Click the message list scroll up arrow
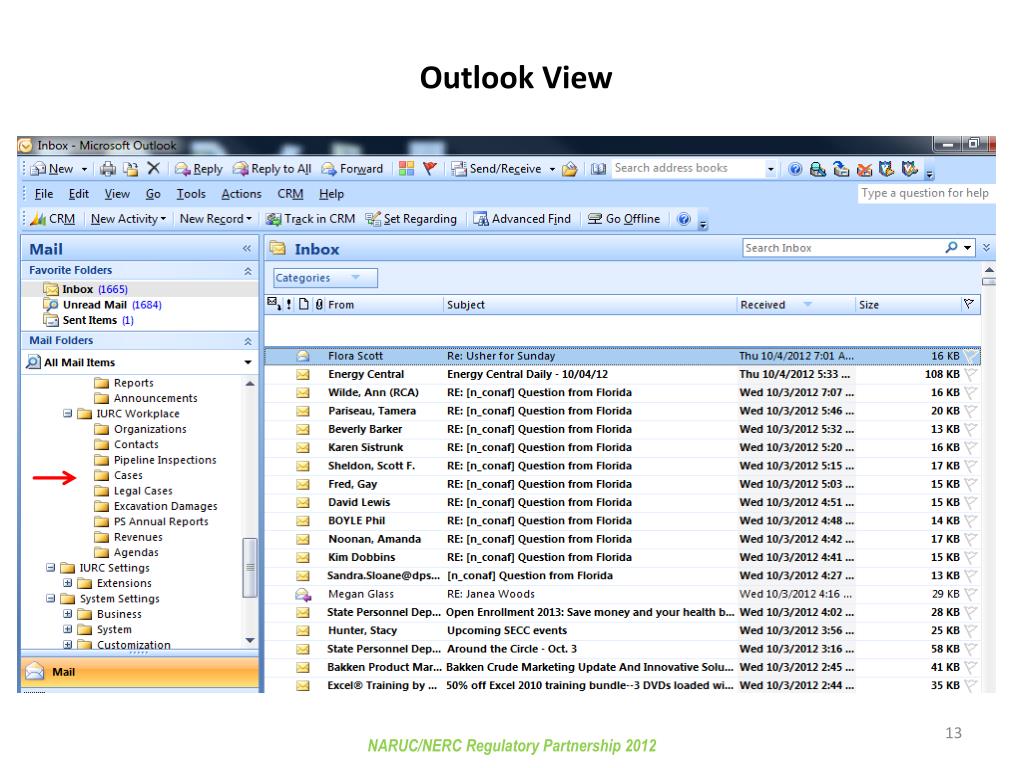 pos(989,270)
